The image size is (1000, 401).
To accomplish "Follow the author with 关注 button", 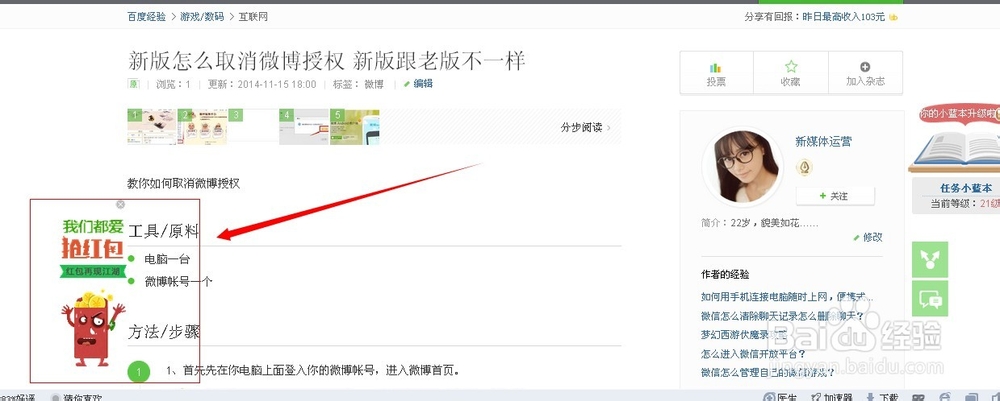I will click(x=835, y=196).
